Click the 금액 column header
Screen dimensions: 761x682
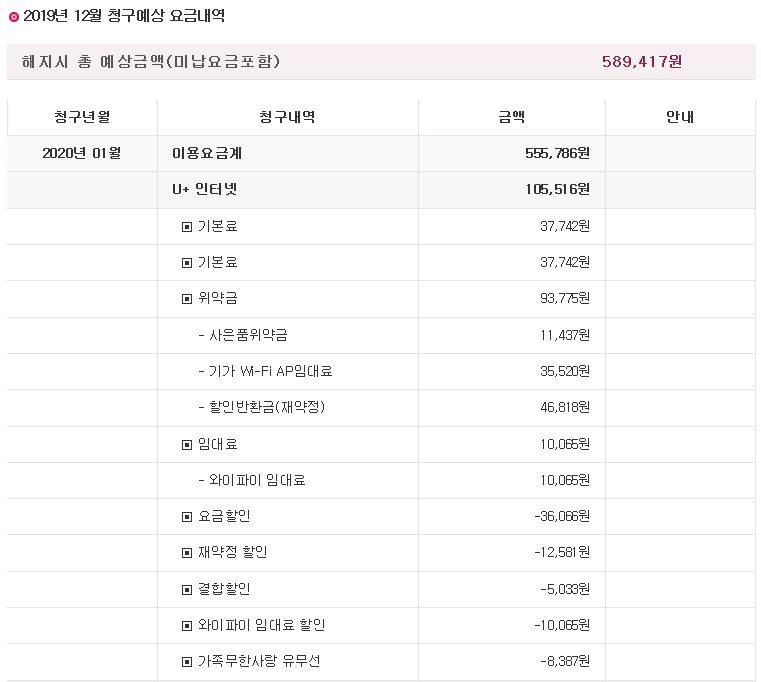pos(511,118)
